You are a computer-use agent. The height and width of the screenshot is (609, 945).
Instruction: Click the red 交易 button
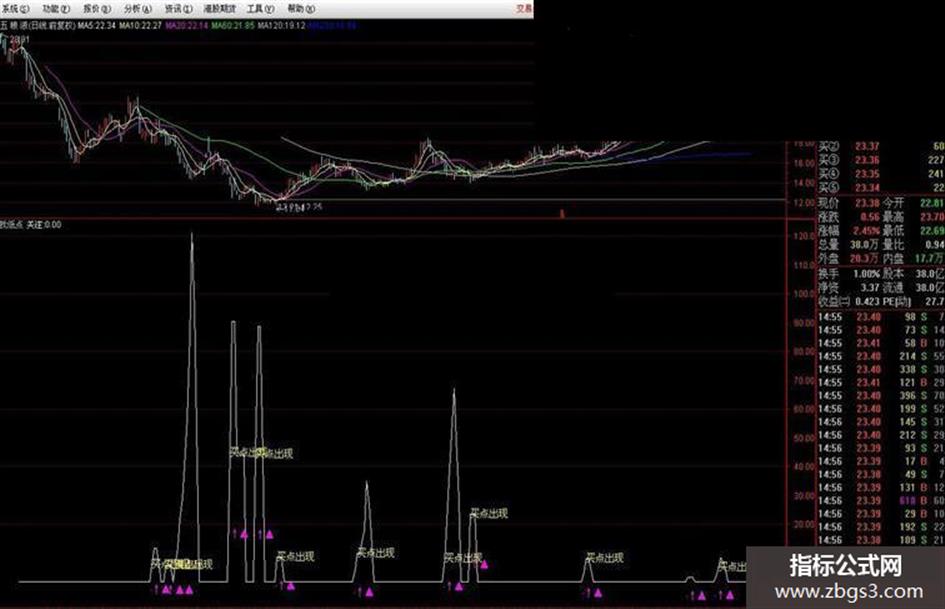524,8
